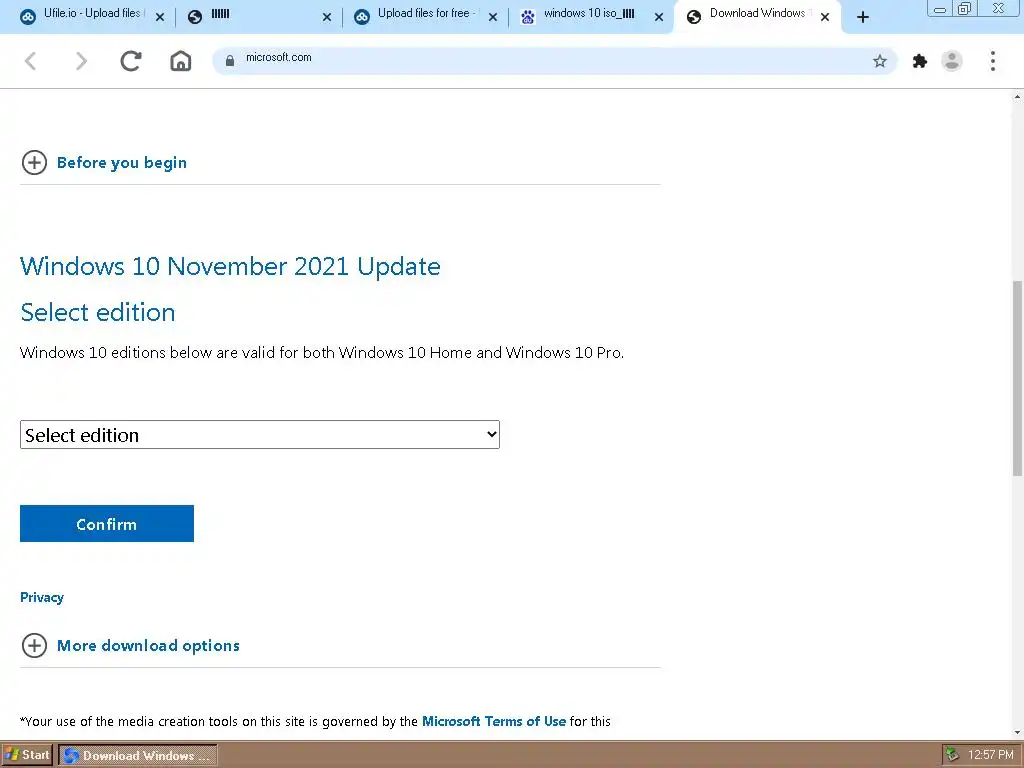Close the first Ufile.io tab
Viewport: 1024px width, 768px height.
click(x=160, y=17)
